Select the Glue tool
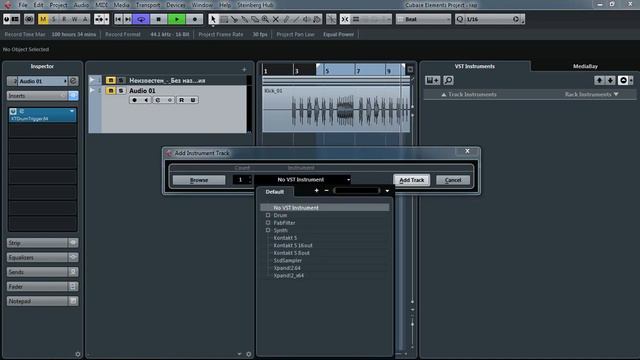Viewport: 640px width, 360px height. click(x=244, y=19)
